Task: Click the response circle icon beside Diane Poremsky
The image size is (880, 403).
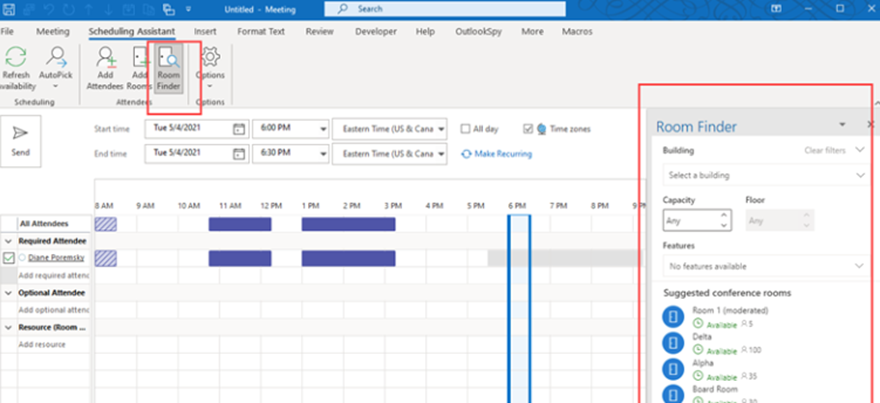Action: click(22, 258)
